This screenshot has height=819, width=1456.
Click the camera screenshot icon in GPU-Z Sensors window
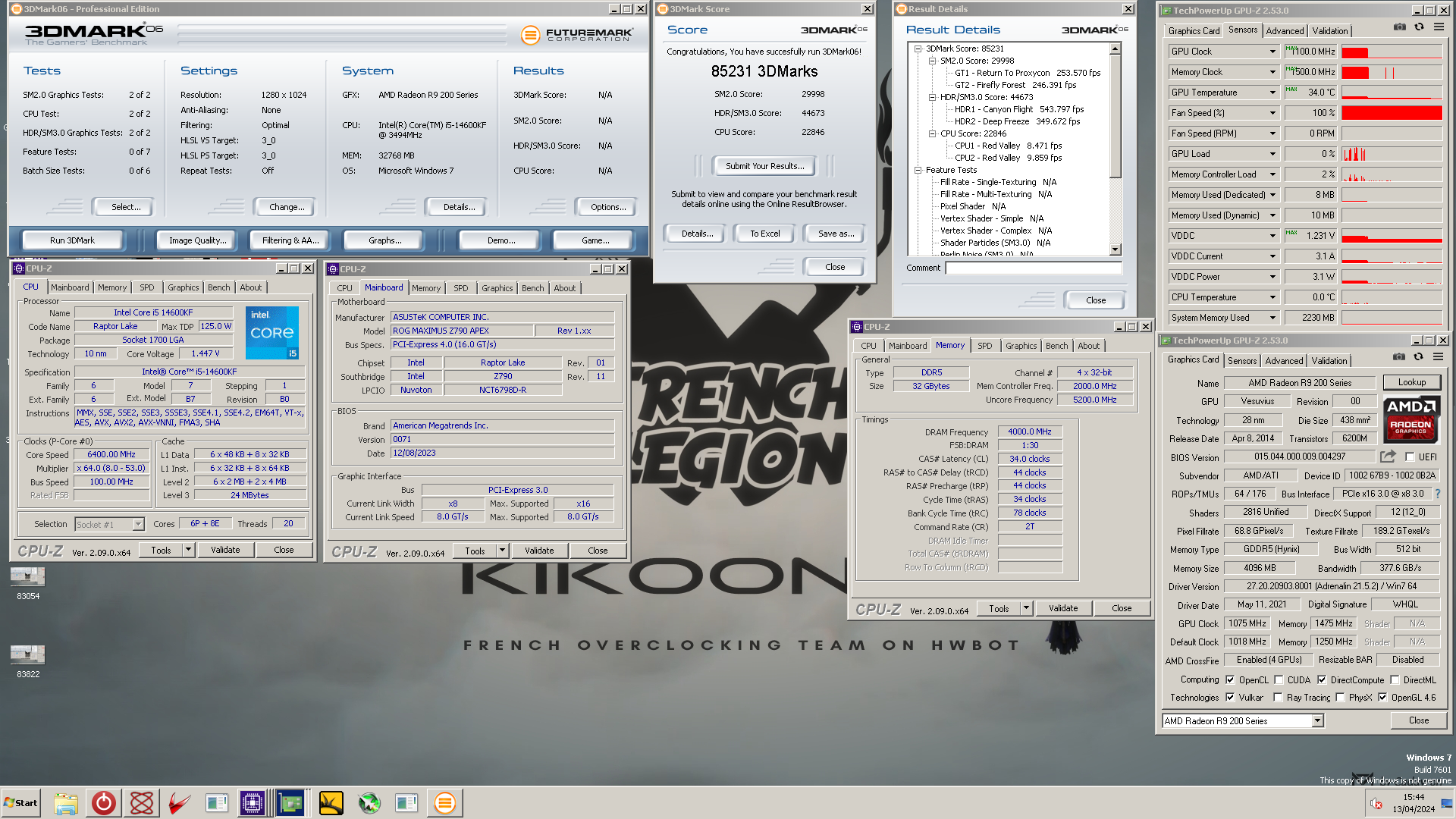(x=1399, y=27)
